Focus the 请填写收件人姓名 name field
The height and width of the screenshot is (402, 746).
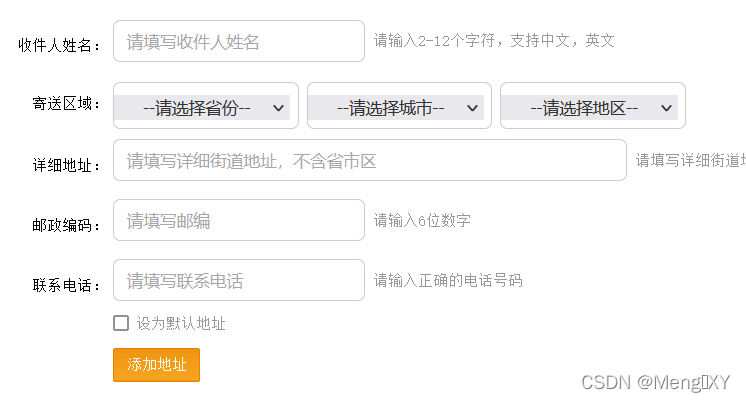coord(239,41)
